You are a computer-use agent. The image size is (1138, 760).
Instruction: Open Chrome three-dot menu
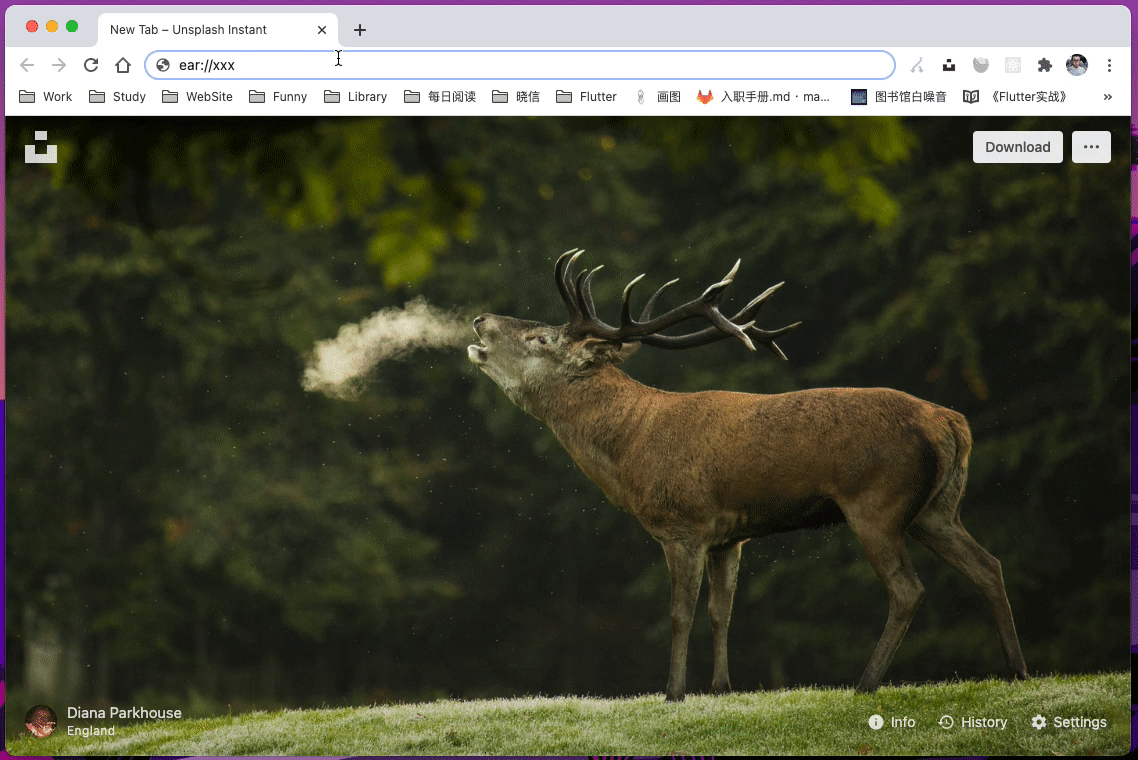click(1109, 65)
